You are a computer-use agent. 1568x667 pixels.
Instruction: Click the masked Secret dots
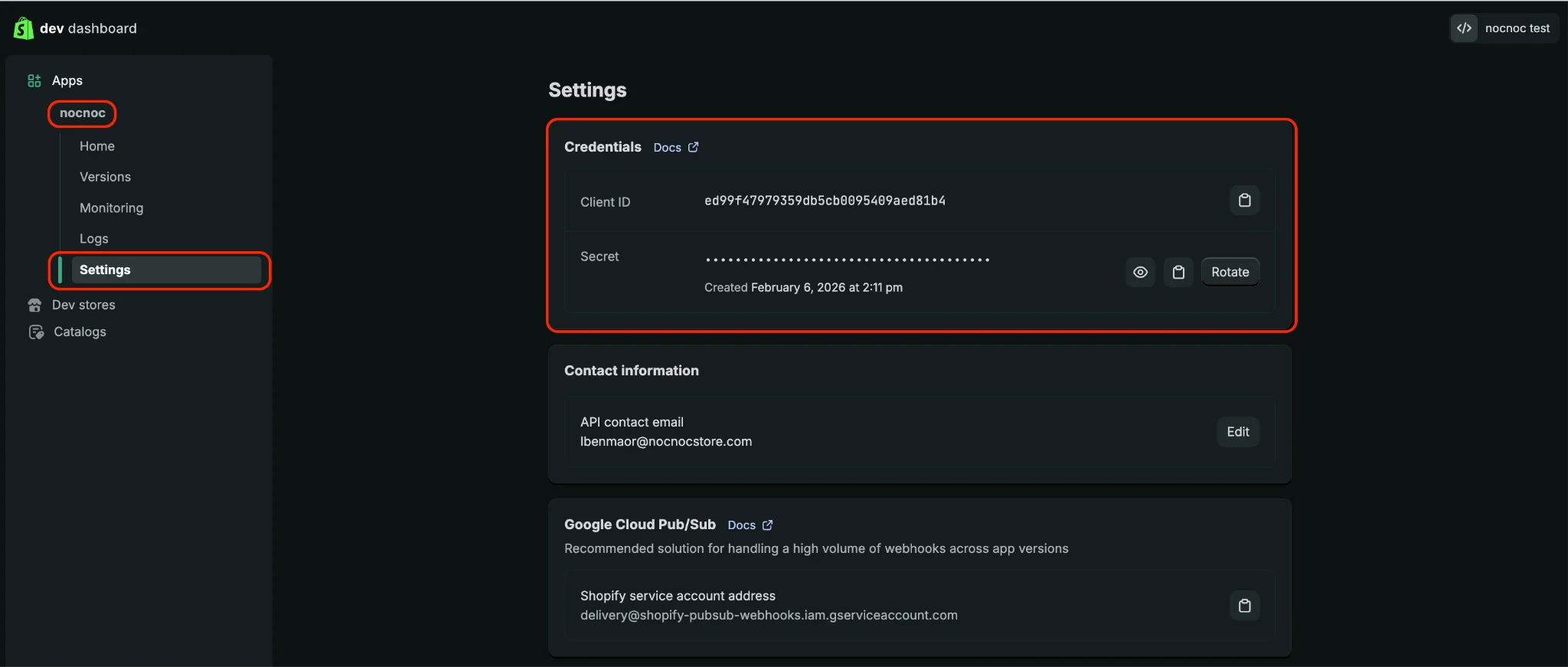pyautogui.click(x=848, y=260)
